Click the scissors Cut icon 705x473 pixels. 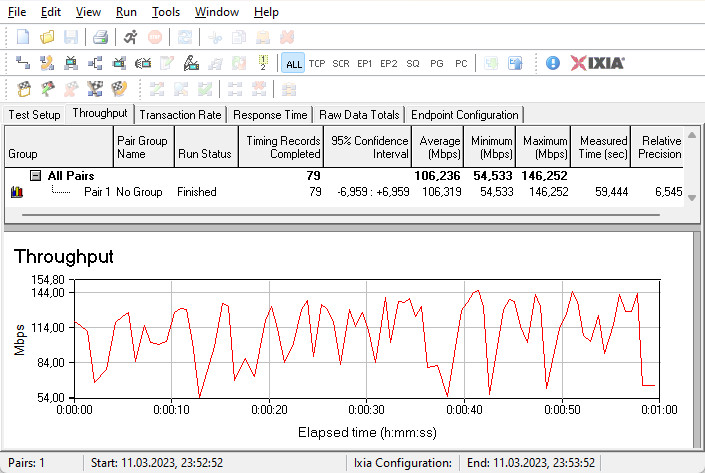[x=215, y=37]
